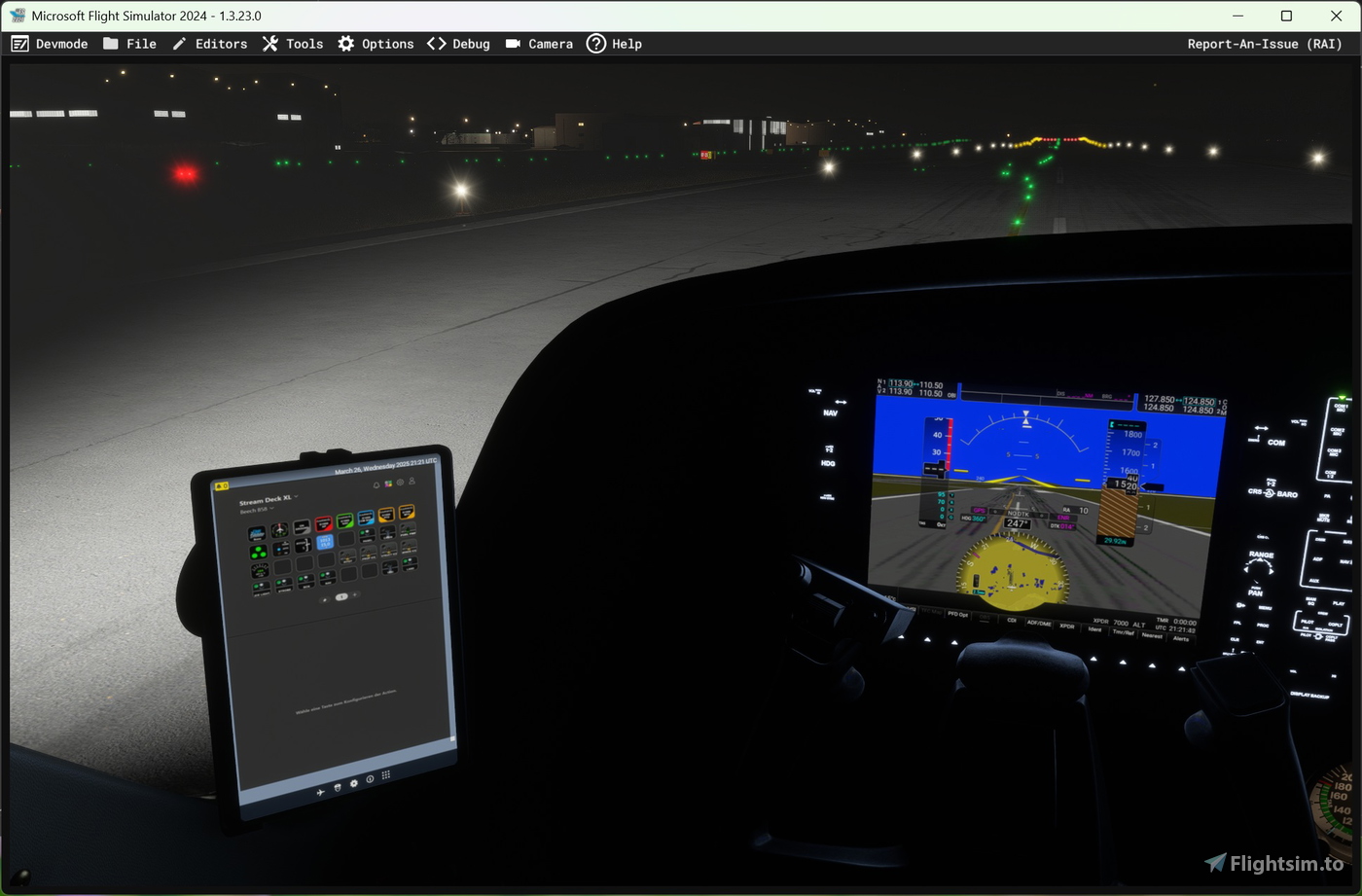Open the Beech B58 profile dropdown
This screenshot has width=1362, height=896.
pyautogui.click(x=272, y=509)
